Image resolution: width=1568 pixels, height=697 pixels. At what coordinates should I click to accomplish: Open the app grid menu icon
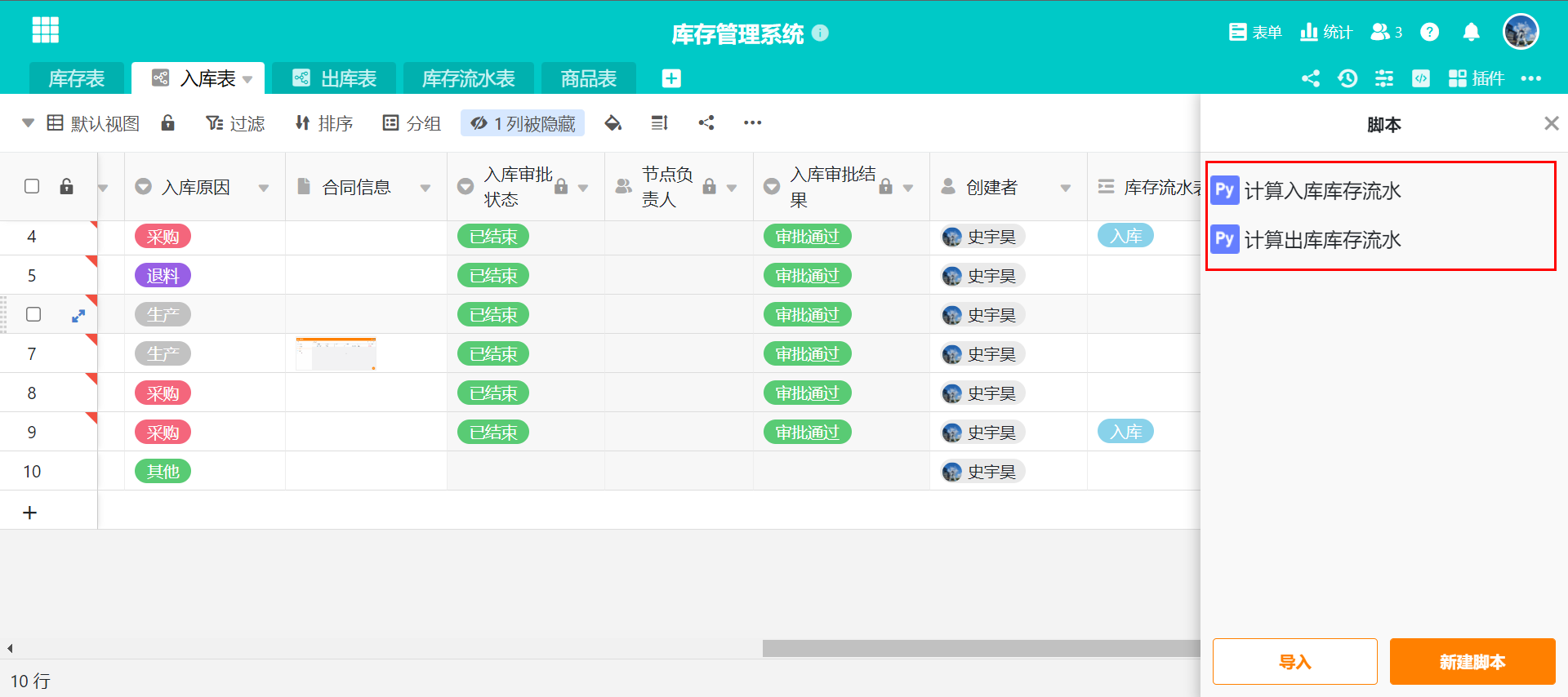(x=45, y=30)
